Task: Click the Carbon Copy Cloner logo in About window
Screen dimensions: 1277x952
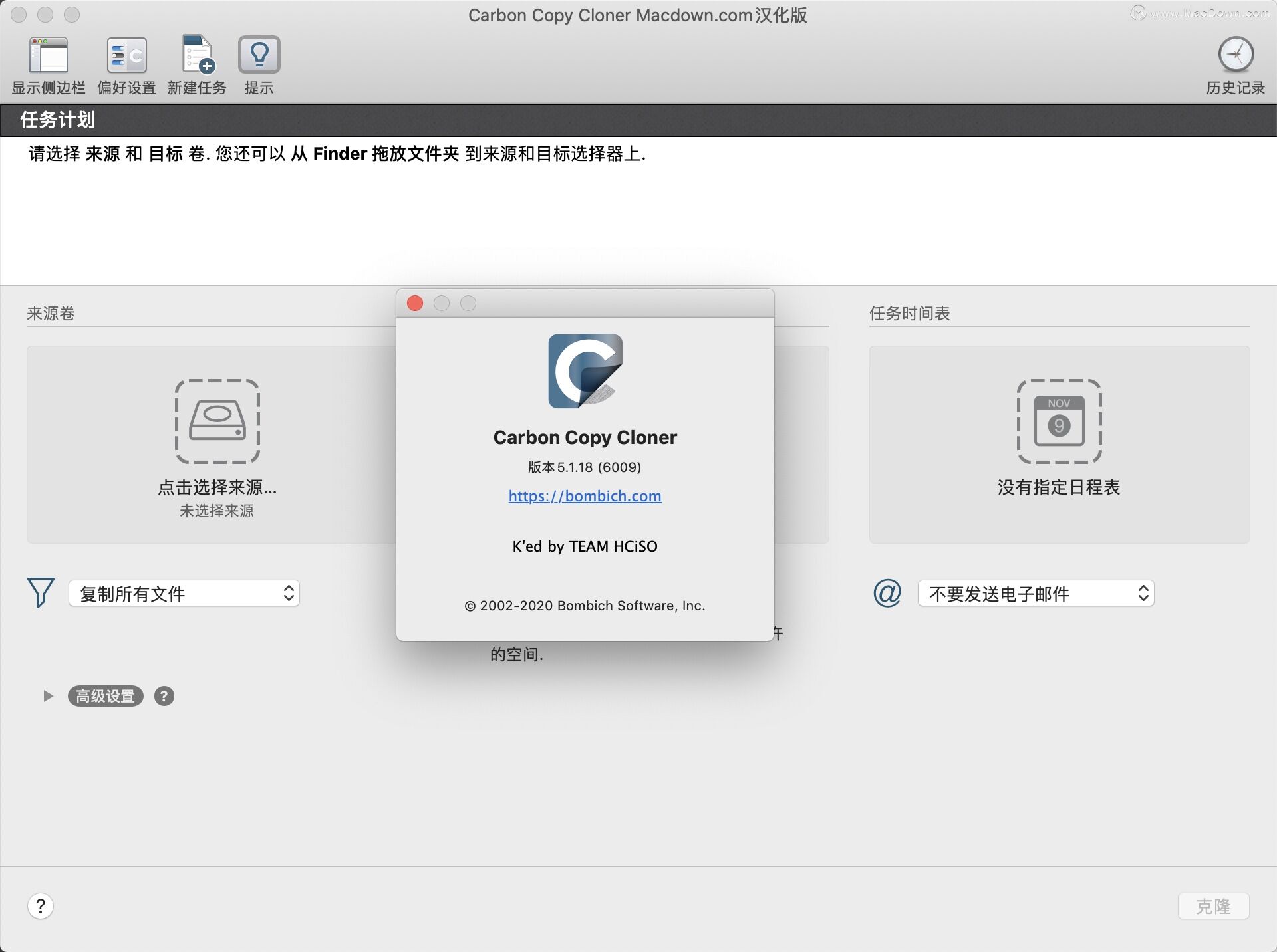Action: coord(585,371)
